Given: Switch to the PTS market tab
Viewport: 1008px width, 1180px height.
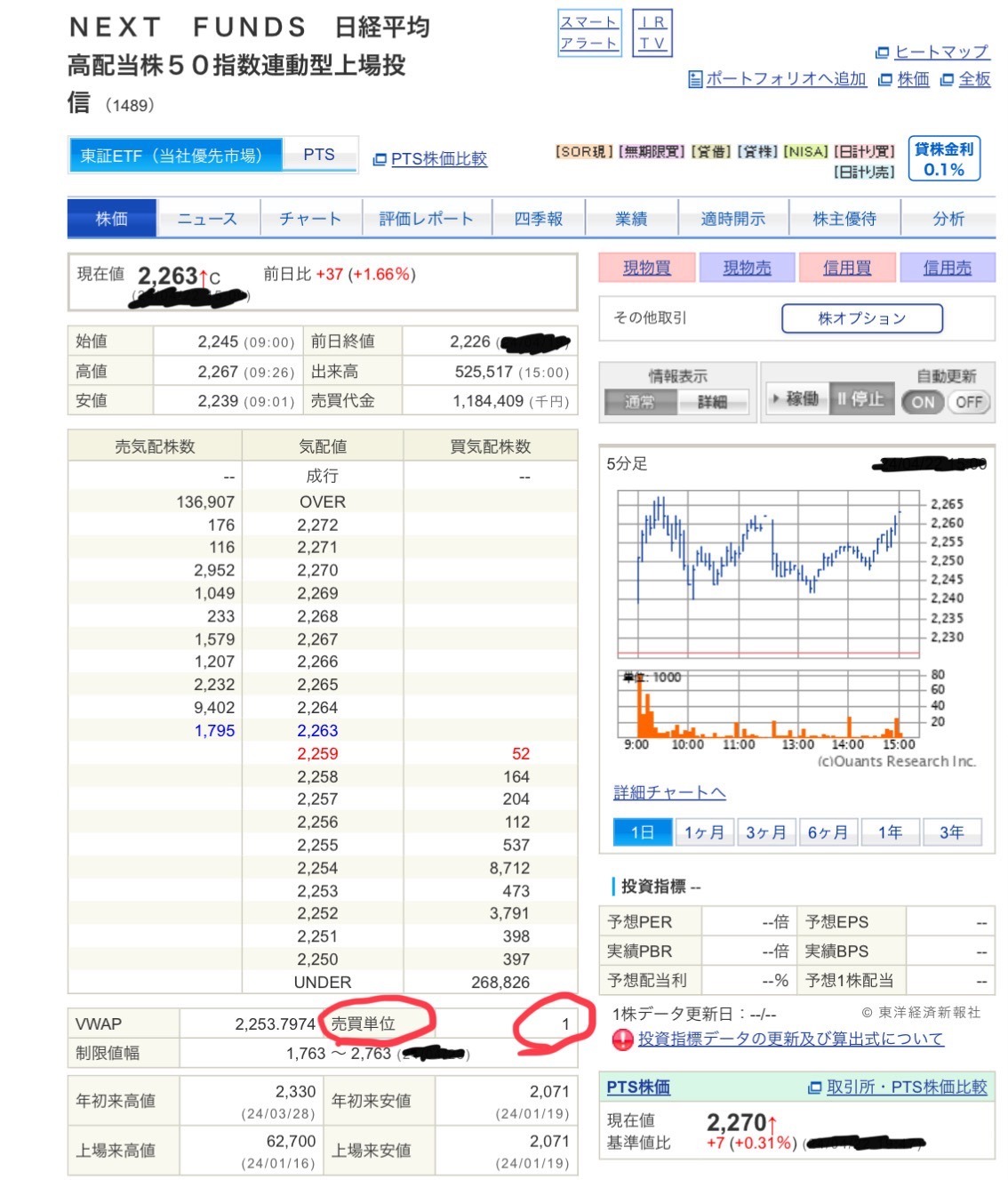Looking at the screenshot, I should [319, 155].
